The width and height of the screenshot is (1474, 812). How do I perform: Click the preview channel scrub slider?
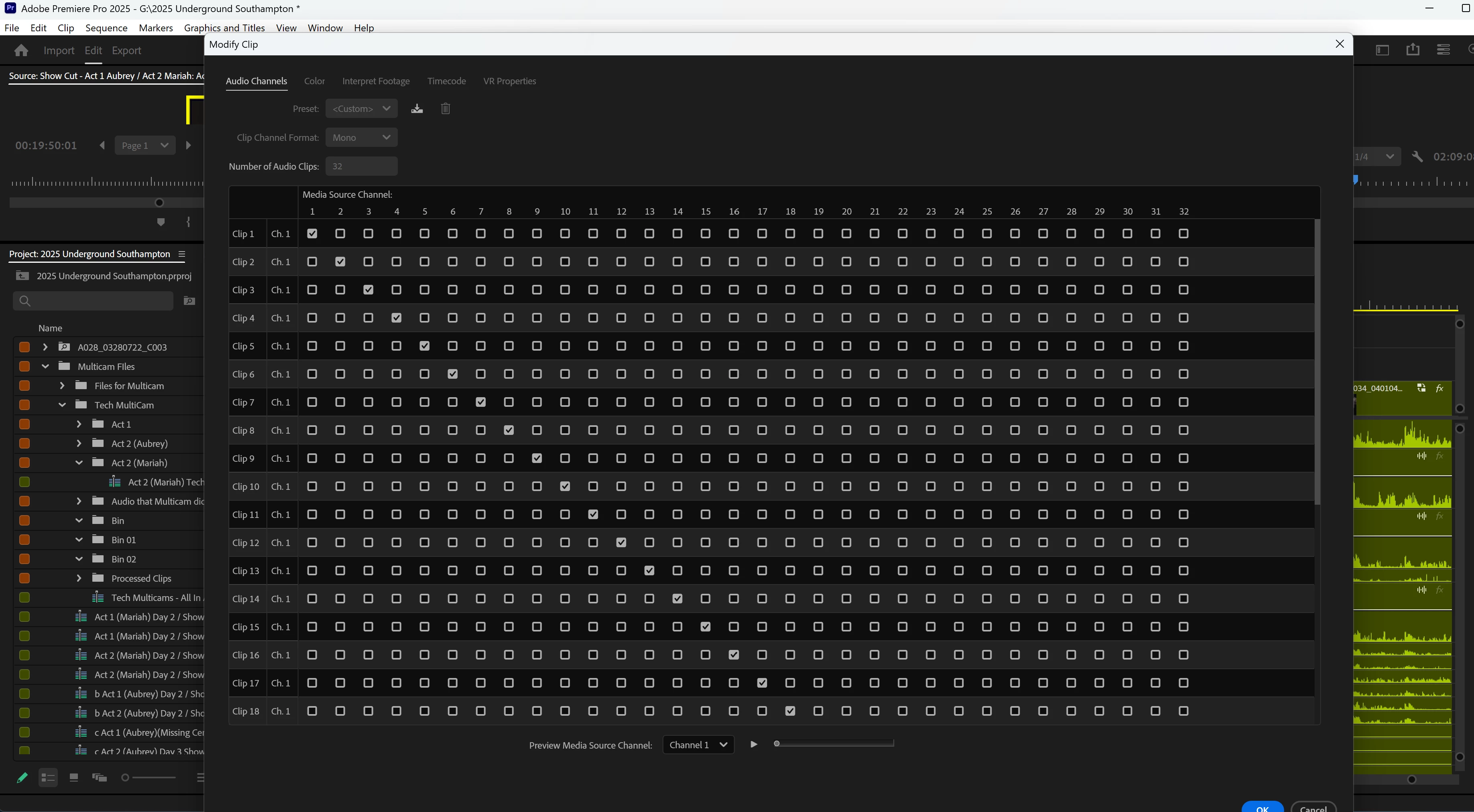tap(834, 743)
